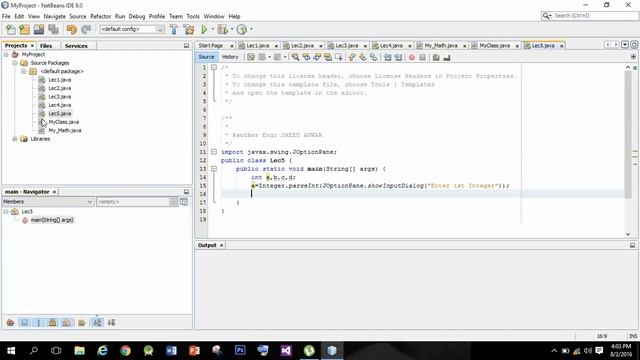Click the Save All toolbar icon
This screenshot has height=360, width=640.
click(x=53, y=29)
